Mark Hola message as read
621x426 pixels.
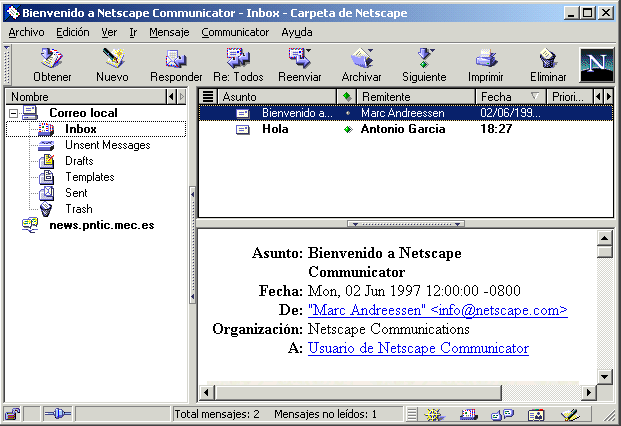point(348,129)
